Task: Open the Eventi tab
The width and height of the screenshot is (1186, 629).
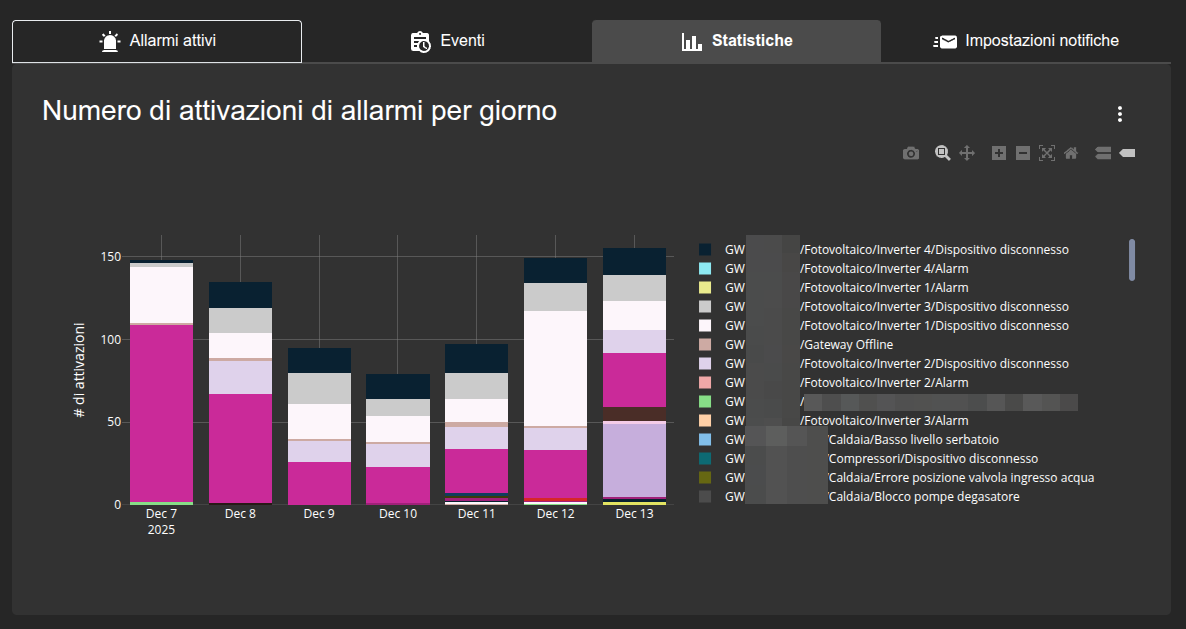Action: click(x=447, y=41)
